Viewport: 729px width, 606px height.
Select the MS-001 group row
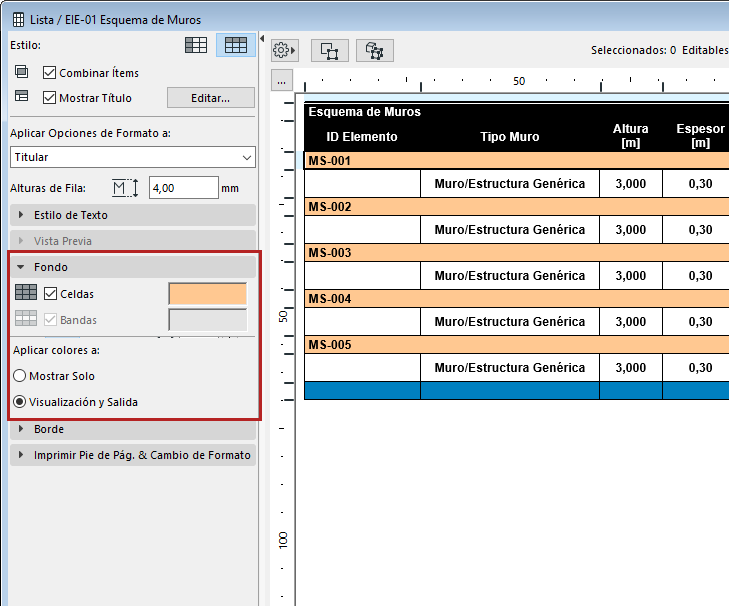pos(517,161)
